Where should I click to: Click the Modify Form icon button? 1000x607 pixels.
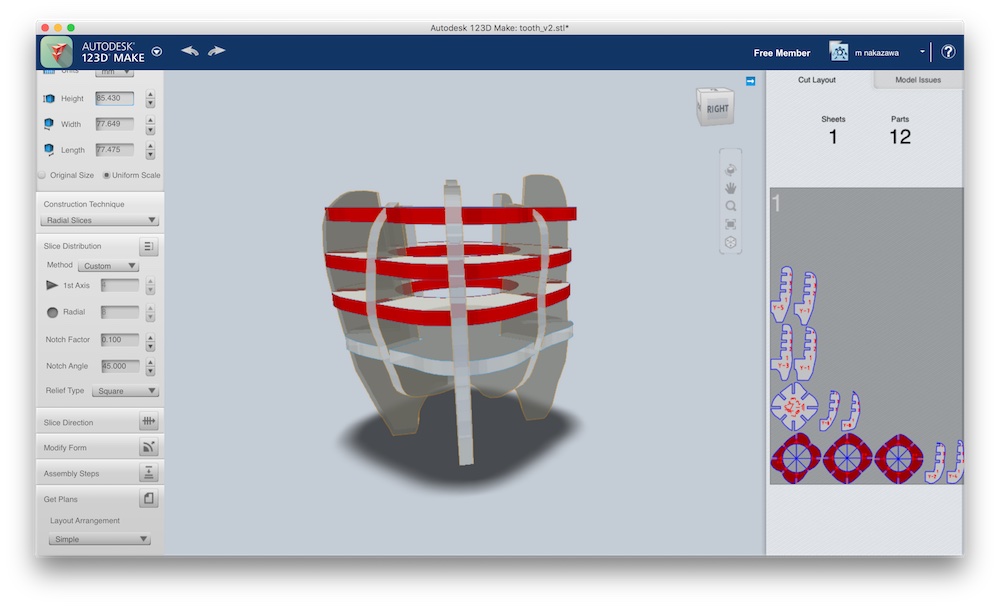149,447
